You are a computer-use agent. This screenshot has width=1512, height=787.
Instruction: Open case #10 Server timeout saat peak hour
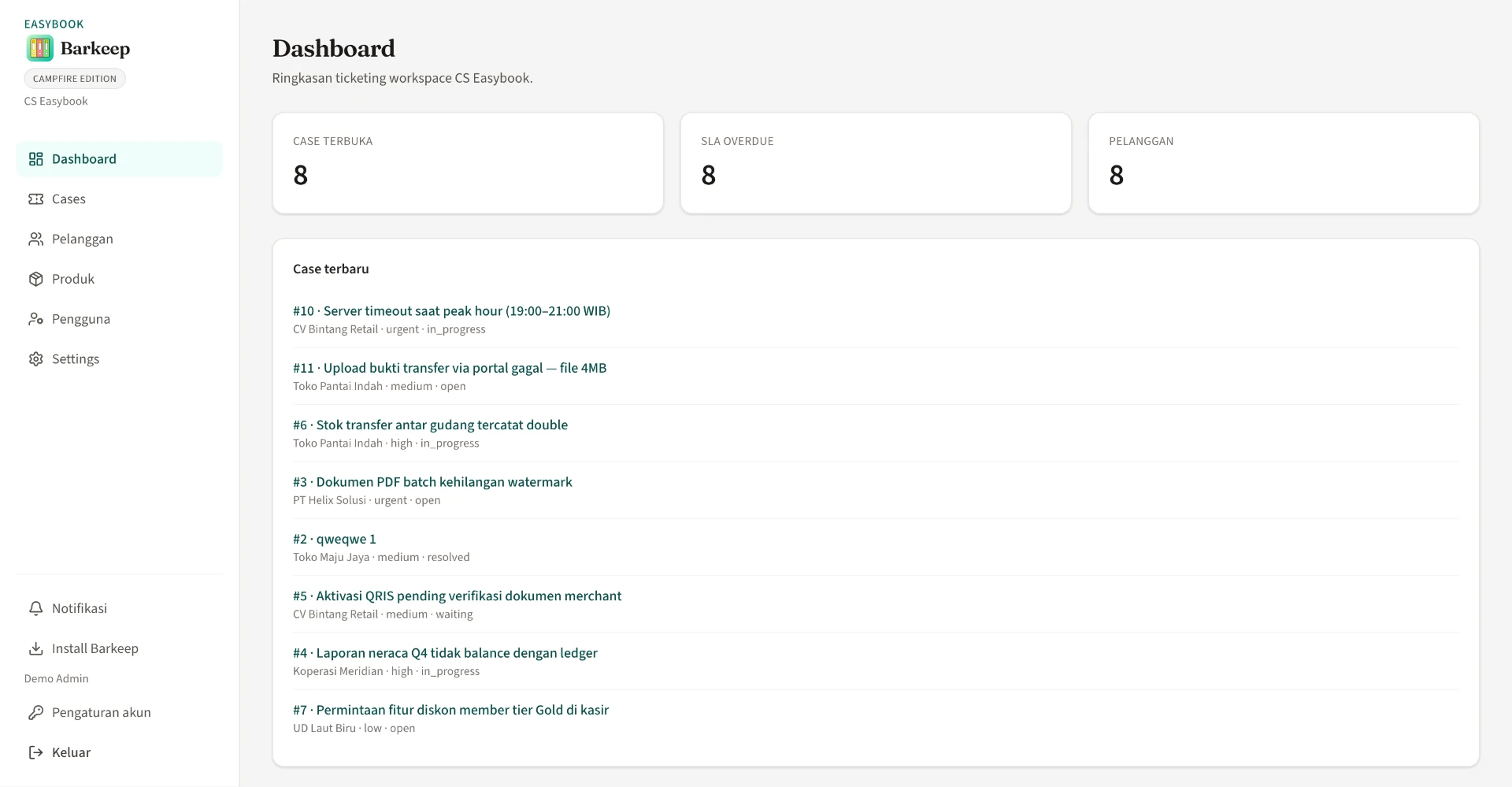(451, 311)
